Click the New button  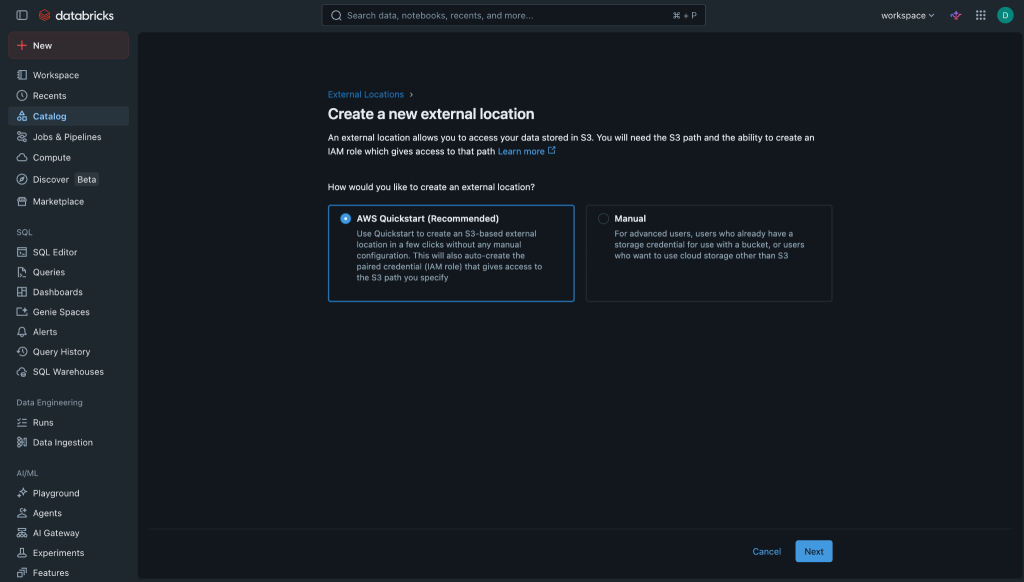coord(69,46)
